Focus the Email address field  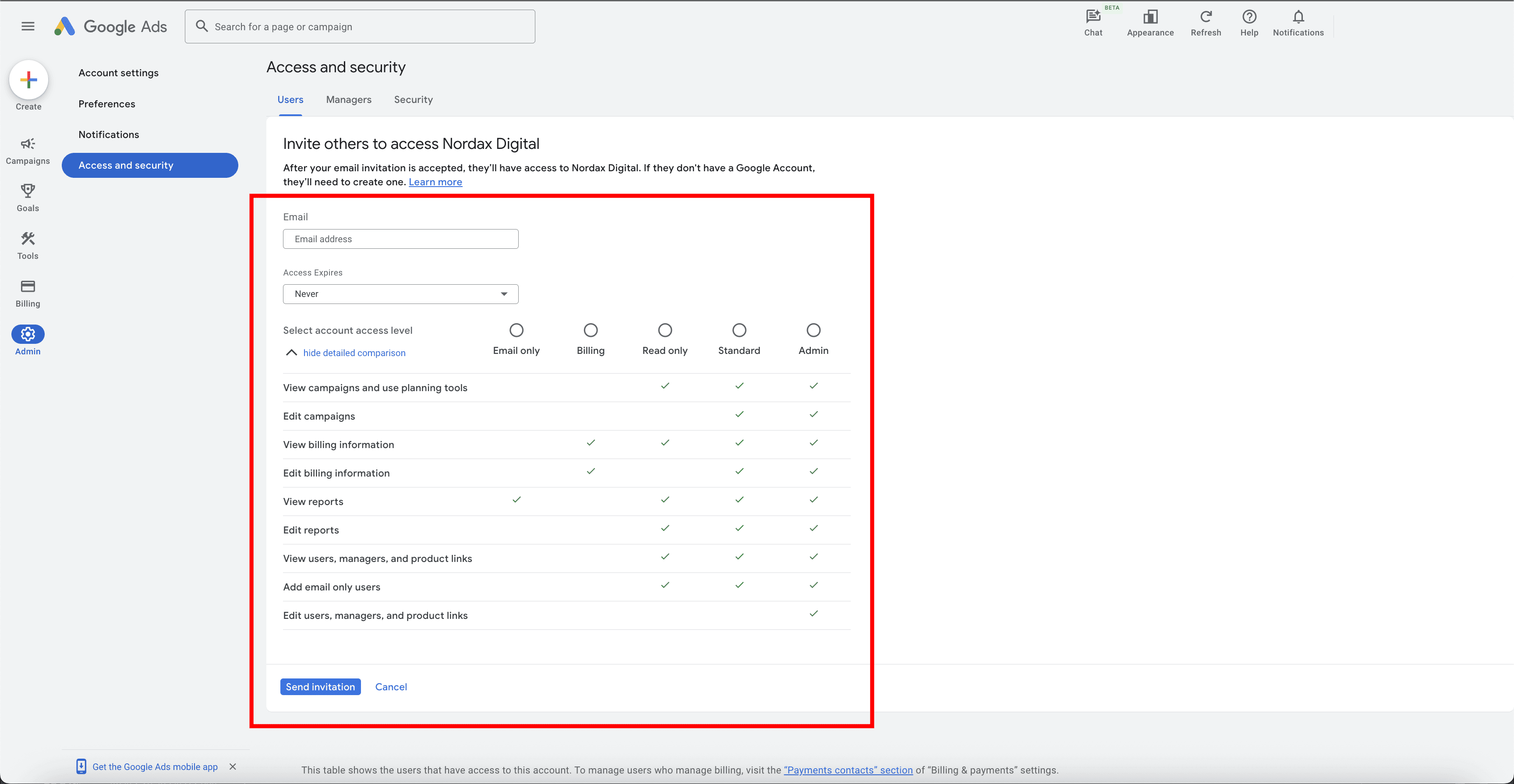[401, 239]
